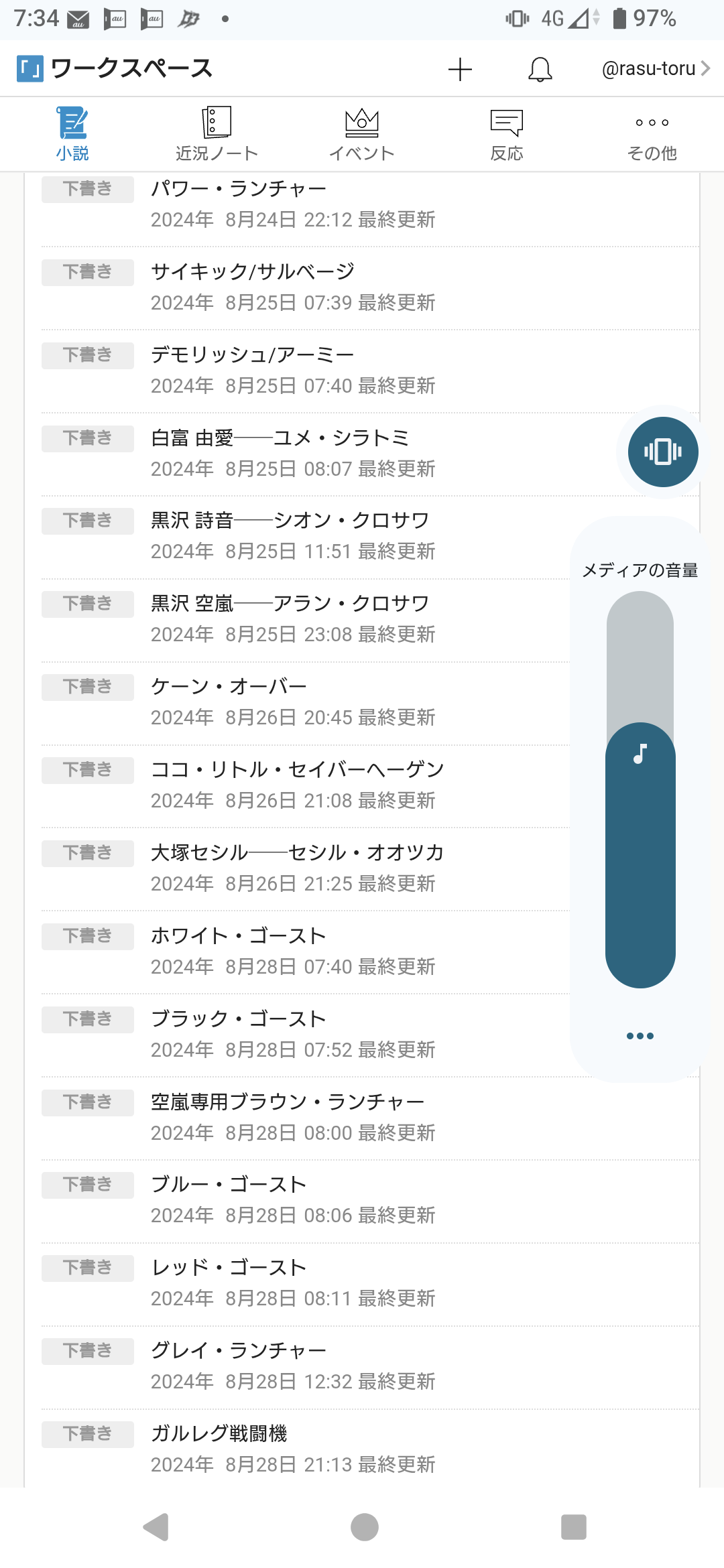The width and height of the screenshot is (724, 1568).
Task: Open the draft ガルレグ戦闘機
Action: 219,1433
